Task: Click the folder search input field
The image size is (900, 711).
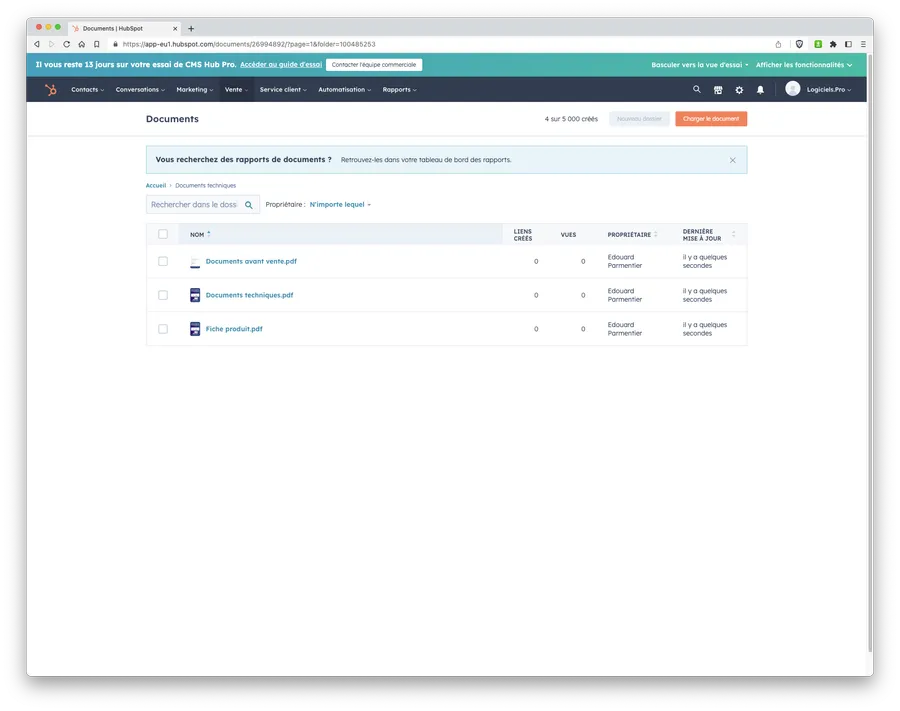Action: [195, 205]
